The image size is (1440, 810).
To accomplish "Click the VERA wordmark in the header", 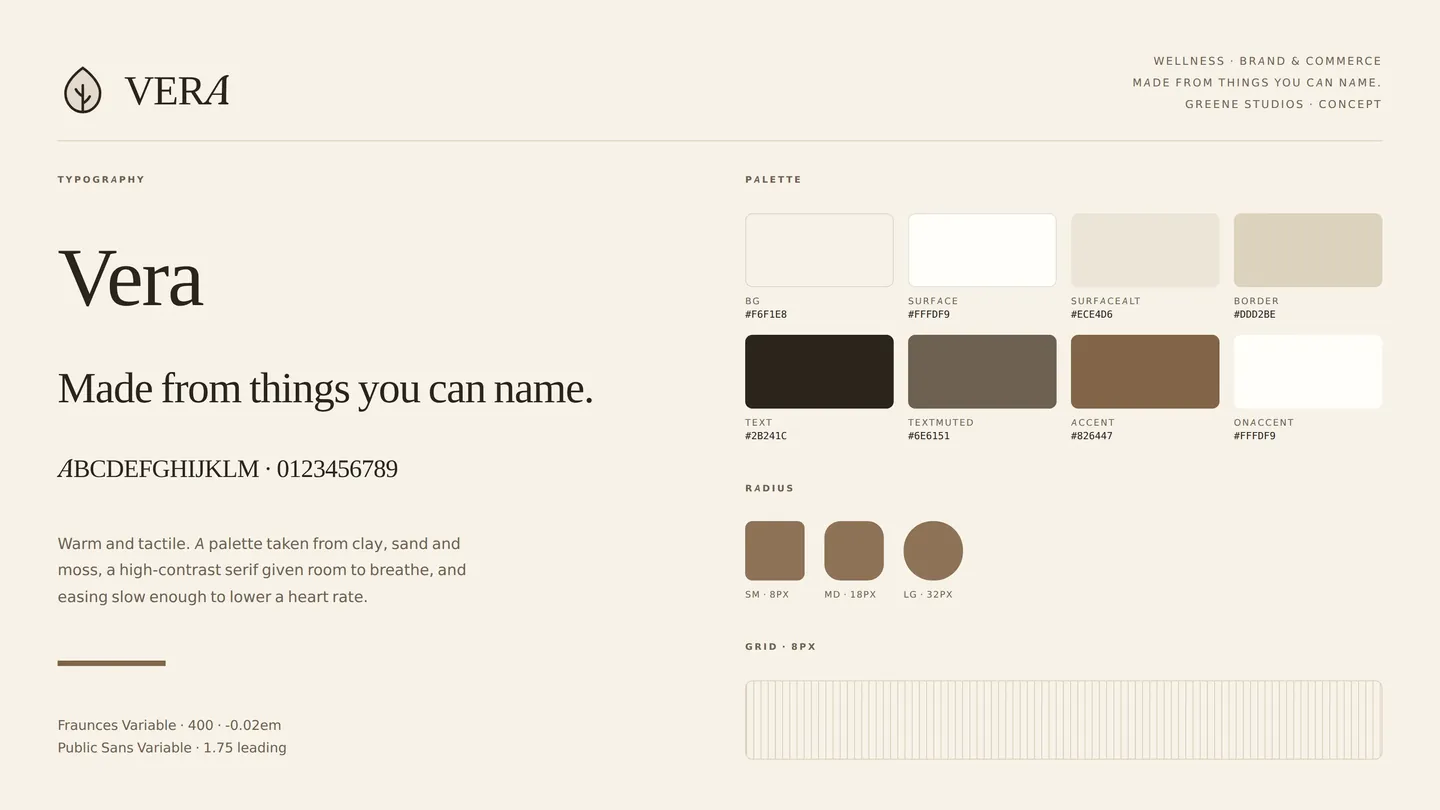I will [177, 91].
